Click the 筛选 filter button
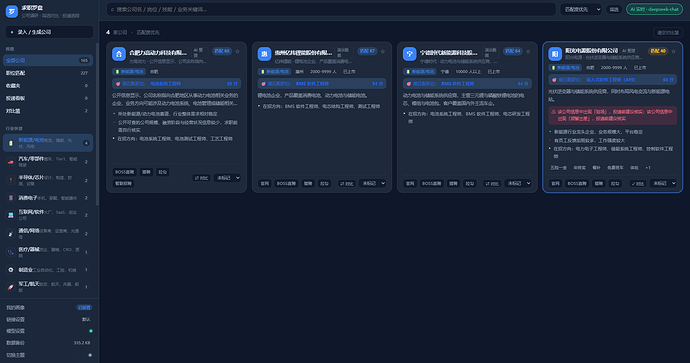 coord(613,9)
